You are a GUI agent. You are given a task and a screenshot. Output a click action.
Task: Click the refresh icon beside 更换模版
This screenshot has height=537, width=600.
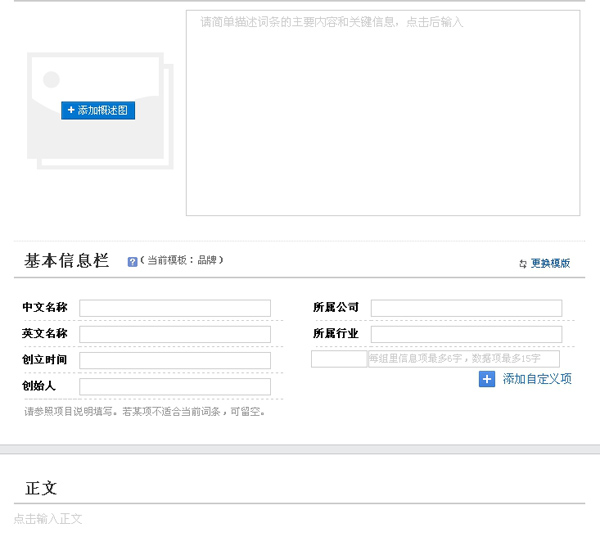522,264
